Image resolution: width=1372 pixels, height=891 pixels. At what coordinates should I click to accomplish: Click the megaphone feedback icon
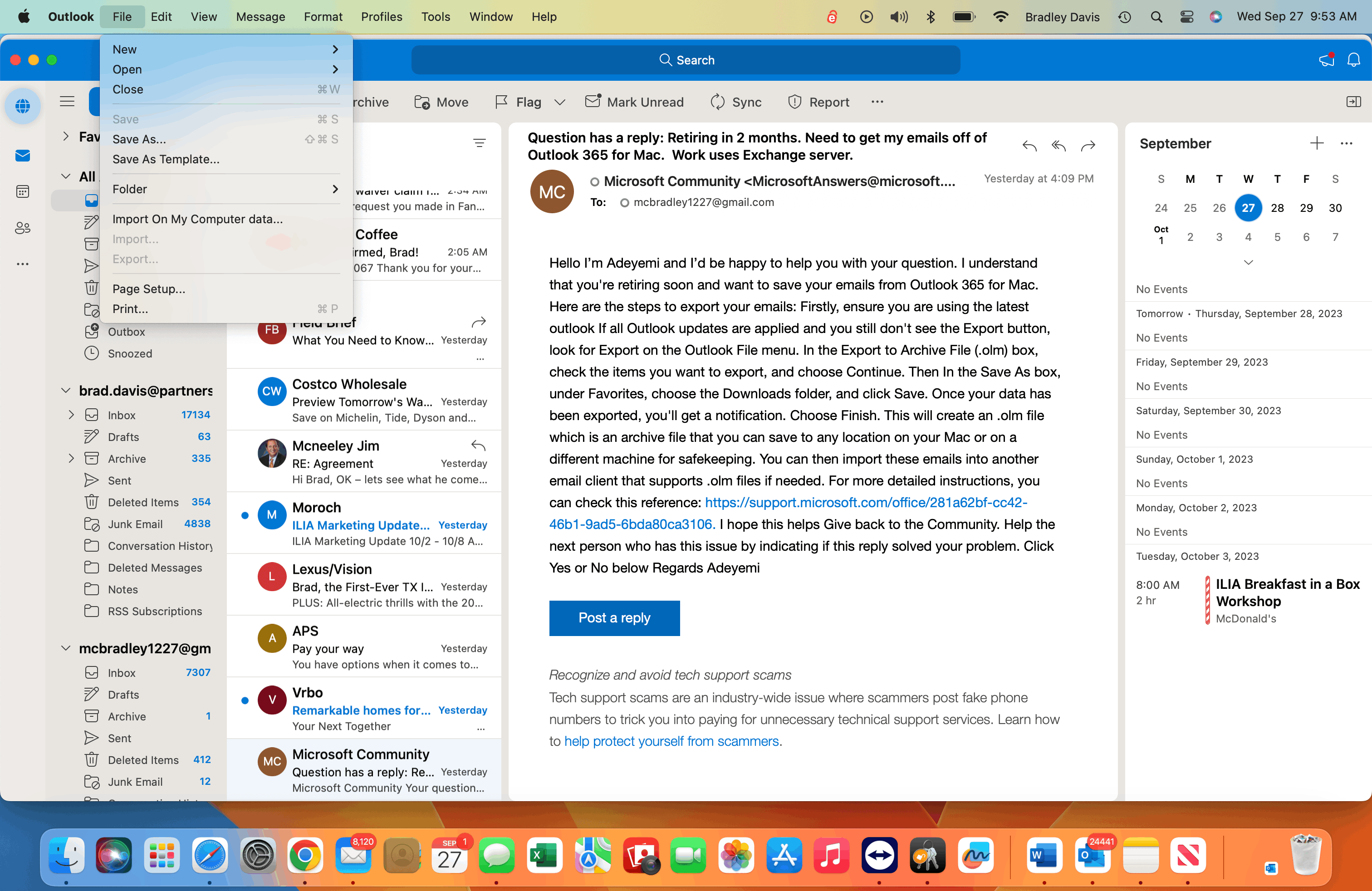1327,60
